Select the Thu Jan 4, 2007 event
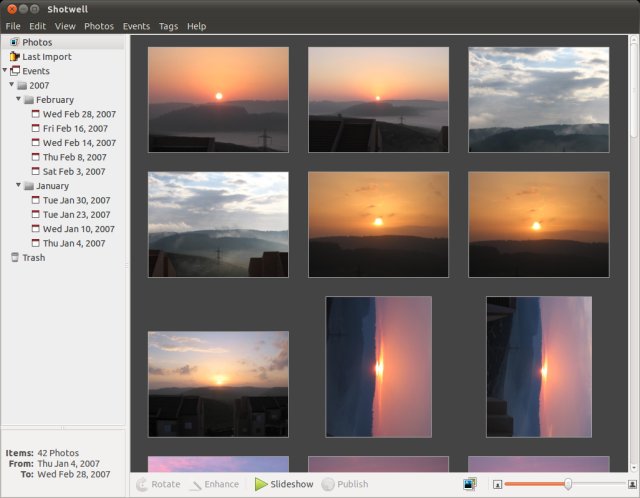This screenshot has height=498, width=640. (x=75, y=243)
